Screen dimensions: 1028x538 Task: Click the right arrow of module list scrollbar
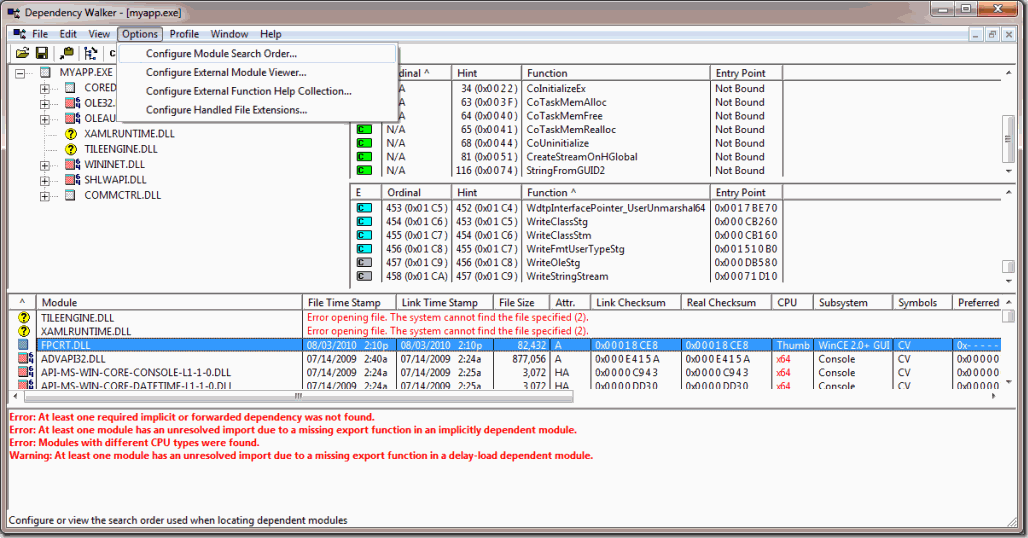tap(994, 396)
